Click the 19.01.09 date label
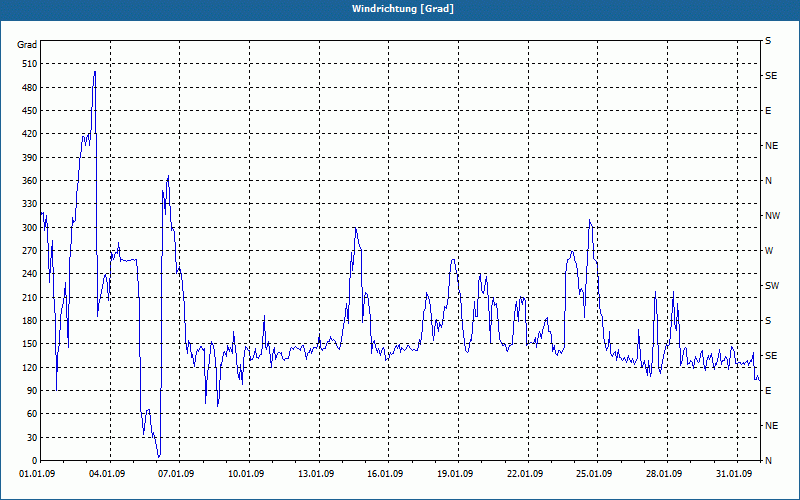 coord(455,474)
